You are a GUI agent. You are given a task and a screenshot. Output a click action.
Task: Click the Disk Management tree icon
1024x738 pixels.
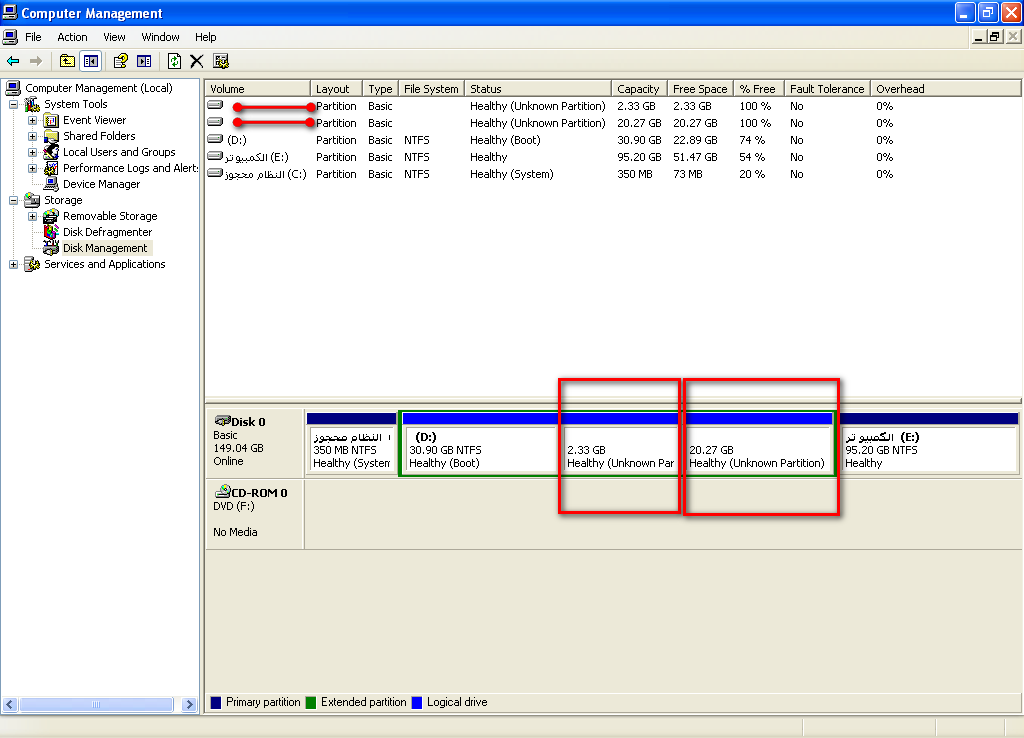[51, 248]
